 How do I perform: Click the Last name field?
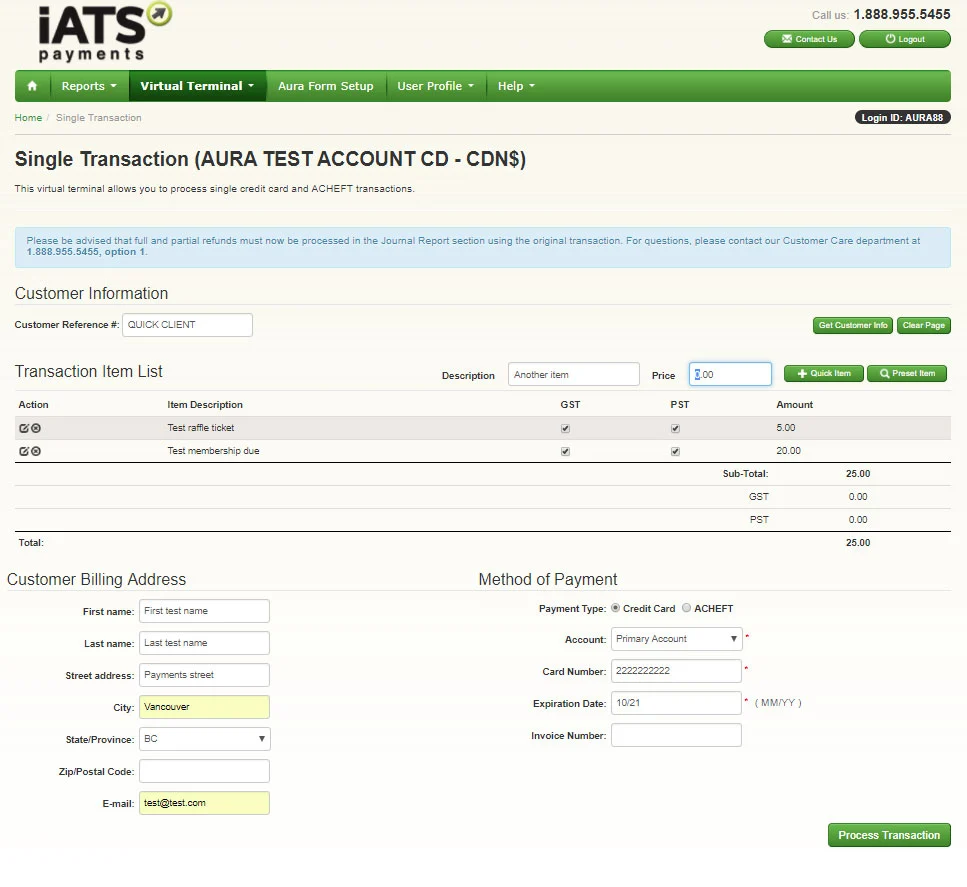tap(204, 643)
